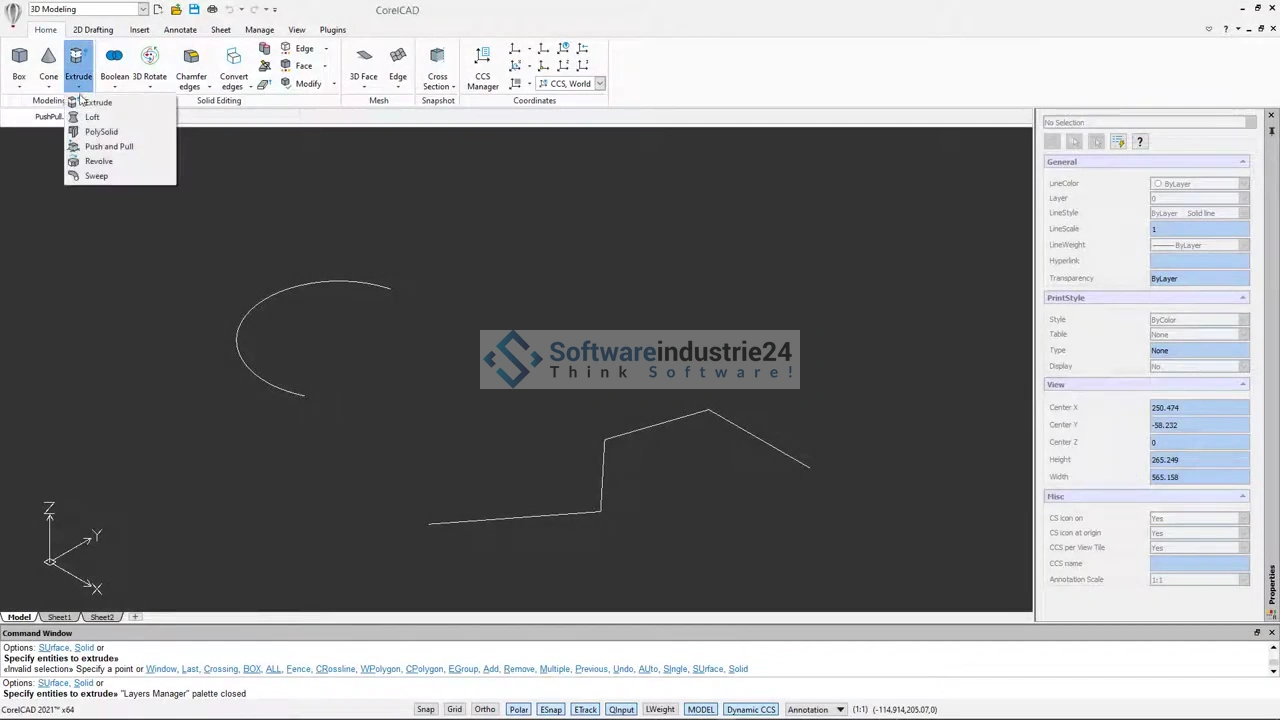Select the Cone modeling tool
The height and width of the screenshot is (720, 1280).
48,63
